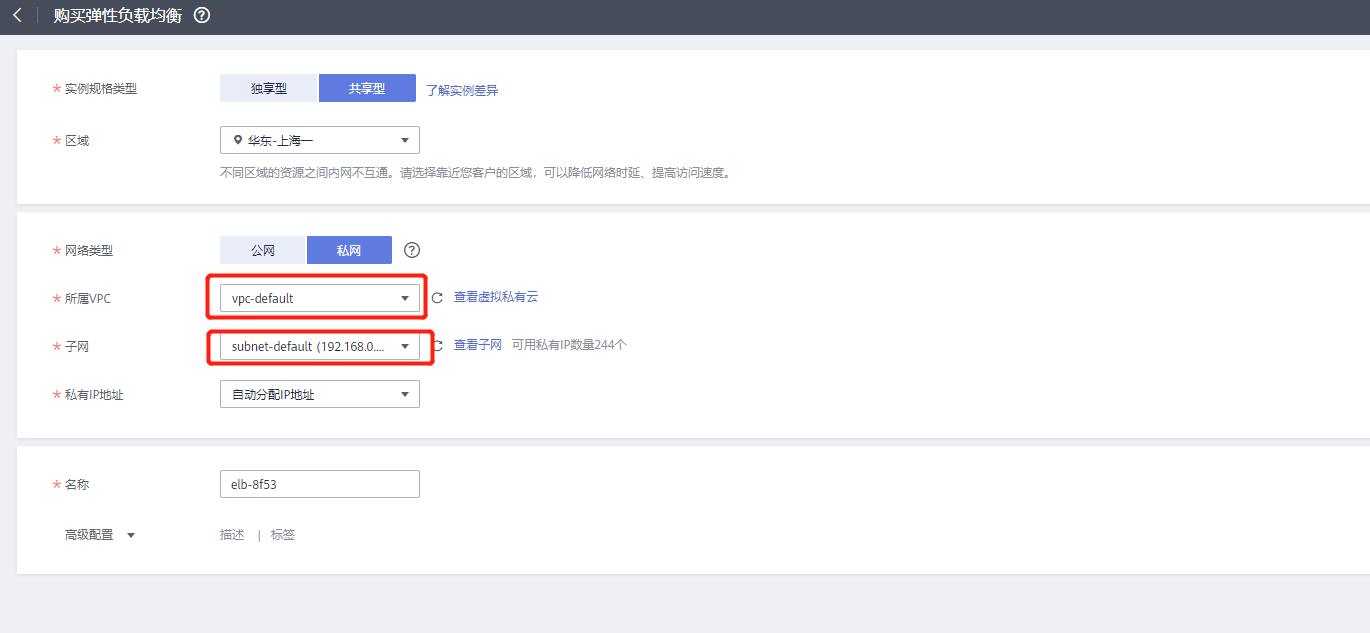Image resolution: width=1370 pixels, height=633 pixels.
Task: Click the 网络类型 label
Action: coord(89,251)
